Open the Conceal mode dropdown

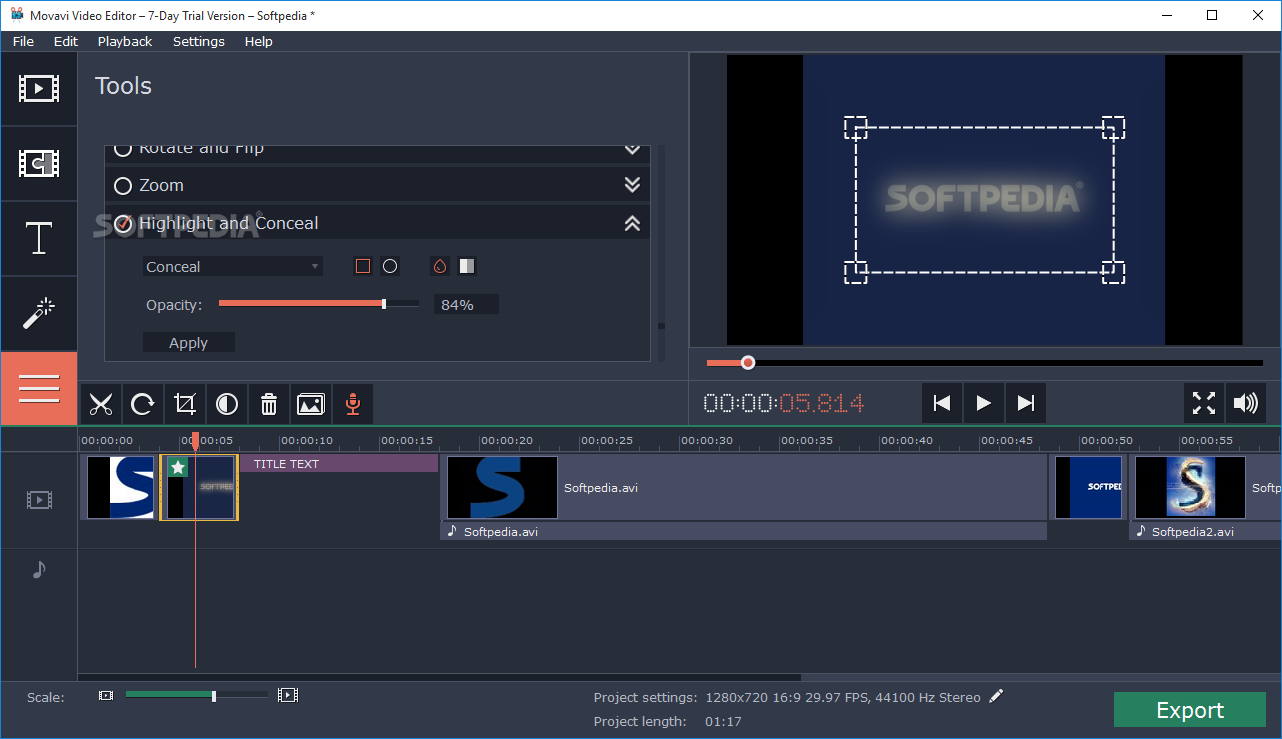[x=233, y=267]
